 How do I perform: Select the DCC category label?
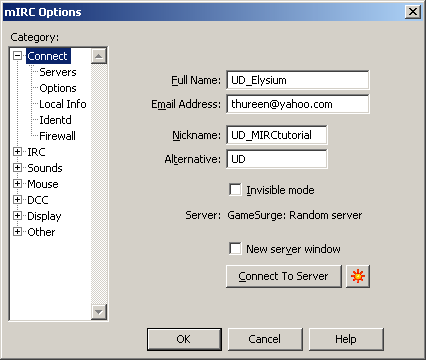tap(38, 200)
